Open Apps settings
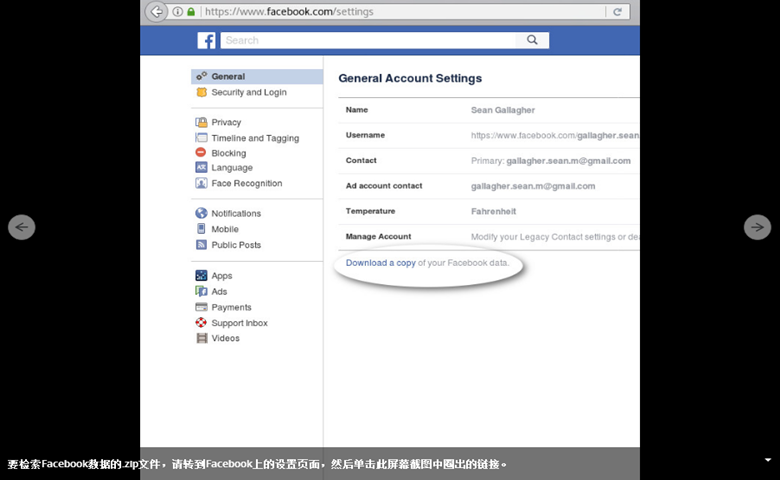 click(221, 276)
